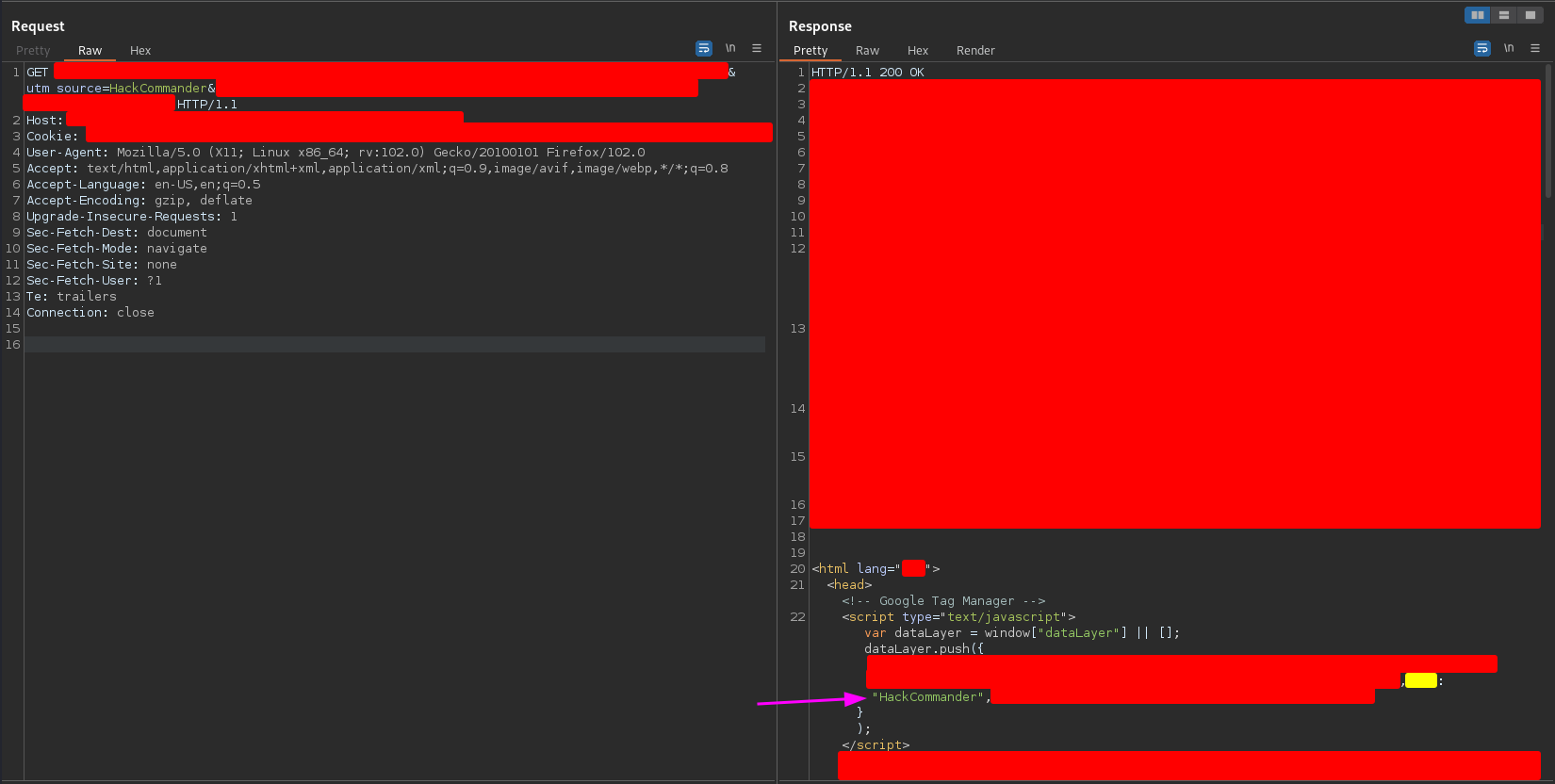
Task: Click the Sec-Fetch-User: ?1 line
Action: (x=94, y=281)
